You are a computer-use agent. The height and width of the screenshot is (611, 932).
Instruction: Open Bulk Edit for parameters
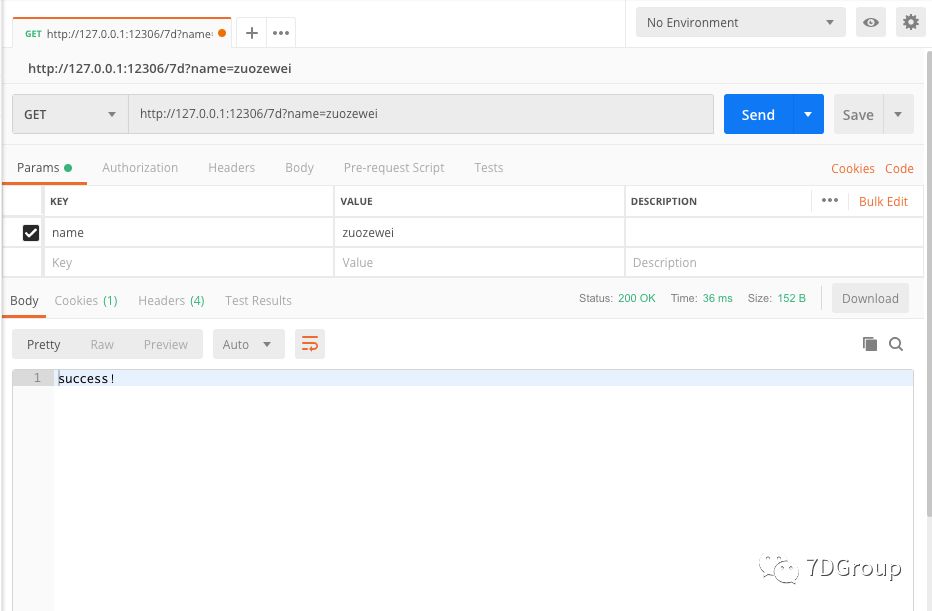point(882,201)
